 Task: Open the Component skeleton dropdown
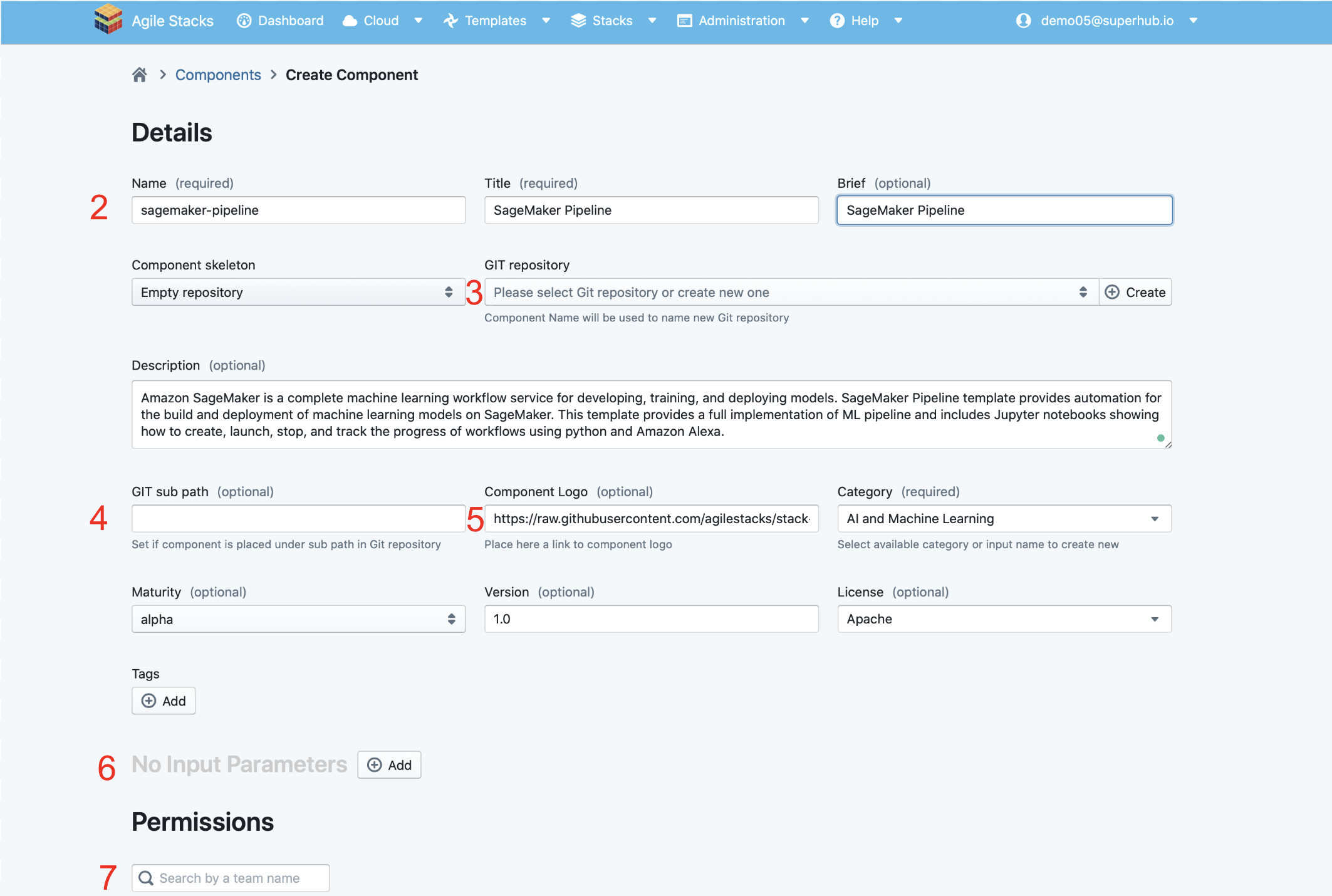click(298, 292)
